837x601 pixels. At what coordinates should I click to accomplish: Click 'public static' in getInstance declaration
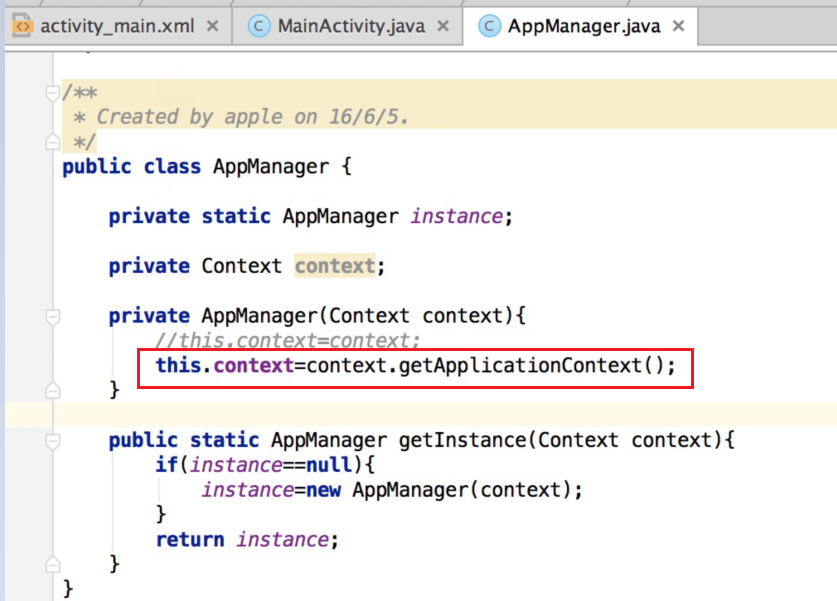coord(184,440)
